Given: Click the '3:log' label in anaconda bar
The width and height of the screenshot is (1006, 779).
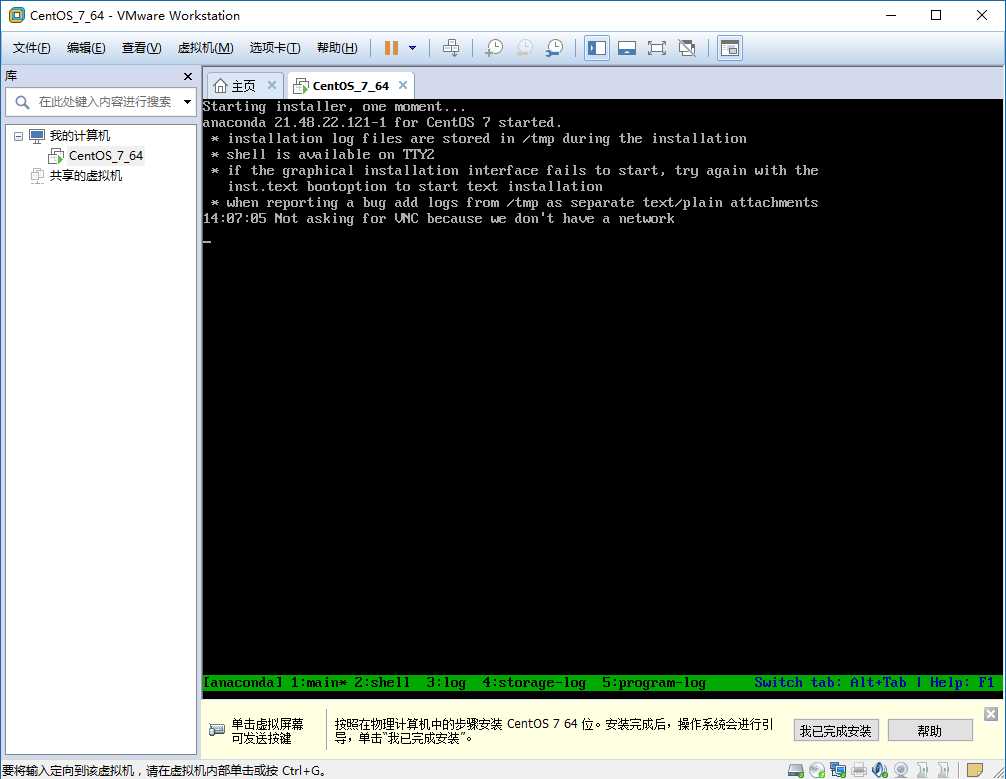Looking at the screenshot, I should coord(446,682).
